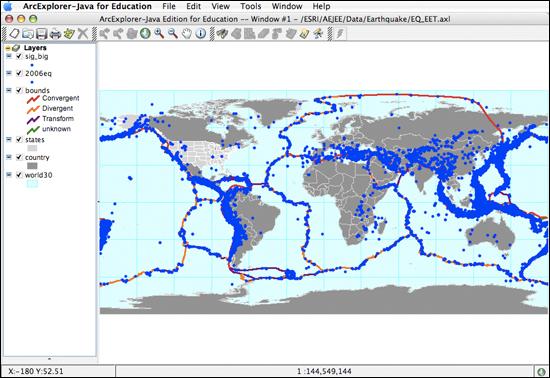Click the Previous extent arrow icon

coord(104,34)
